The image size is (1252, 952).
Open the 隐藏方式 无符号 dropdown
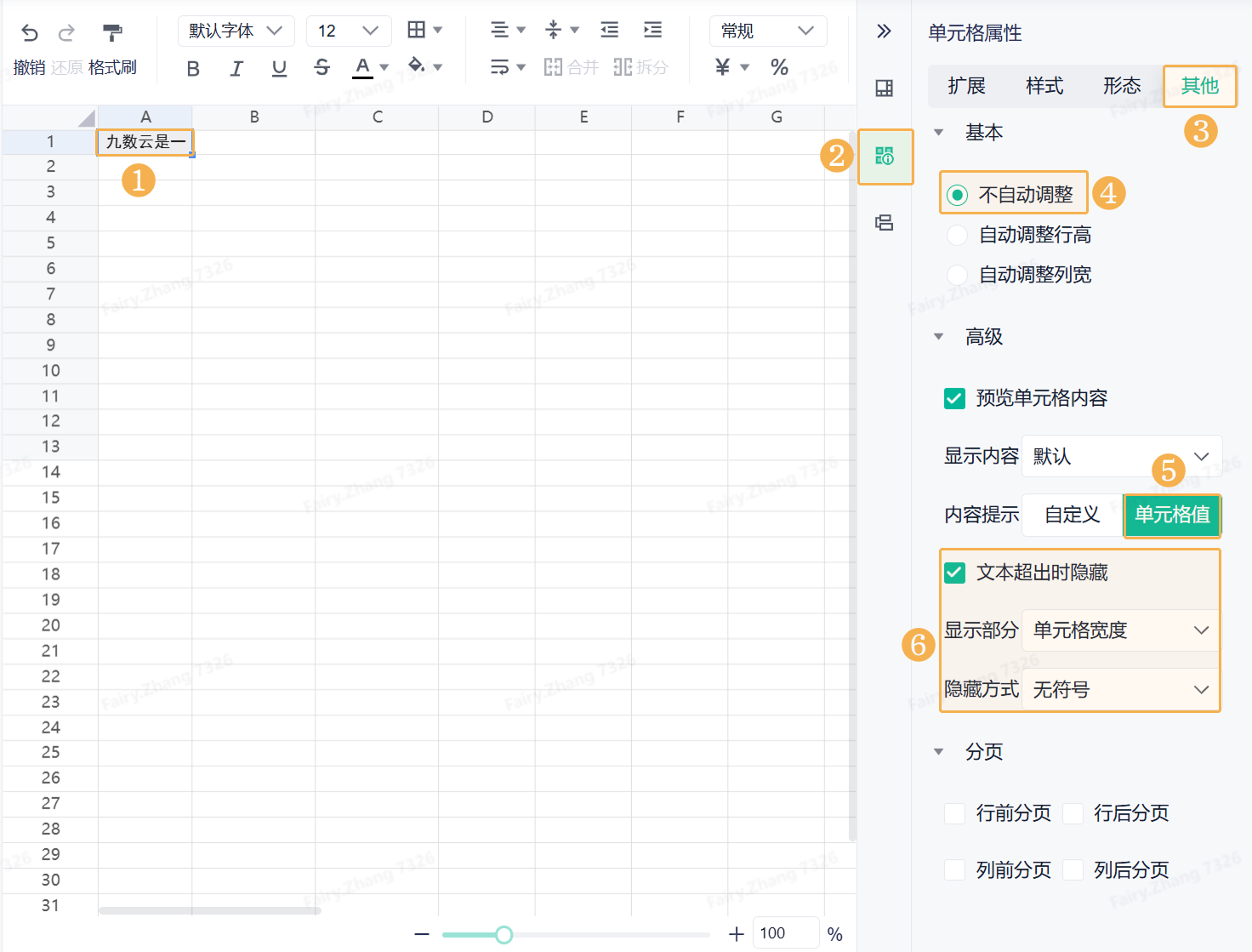point(1121,689)
